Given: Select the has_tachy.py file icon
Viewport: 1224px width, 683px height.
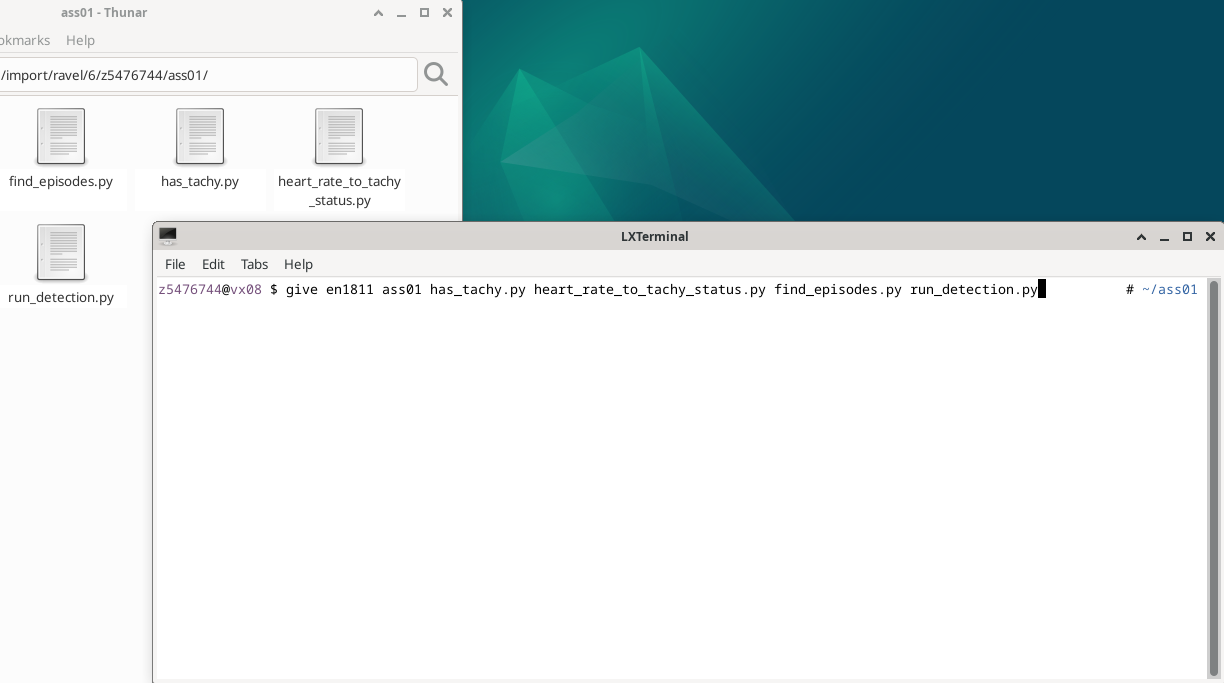Looking at the screenshot, I should (x=200, y=136).
